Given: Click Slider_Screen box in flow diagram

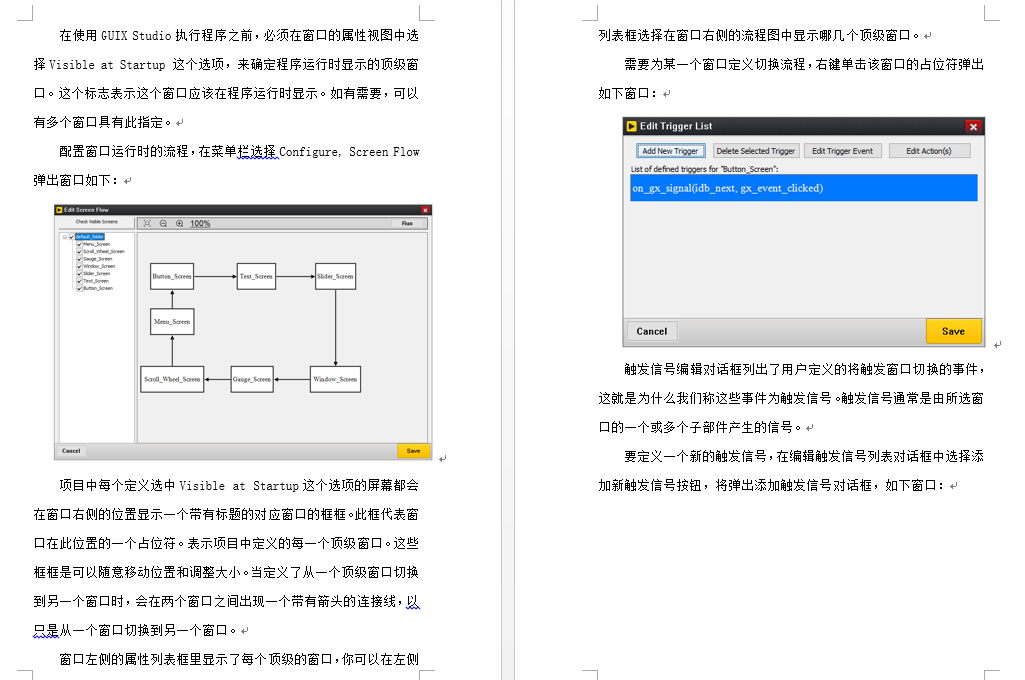Looking at the screenshot, I should pos(335,277).
